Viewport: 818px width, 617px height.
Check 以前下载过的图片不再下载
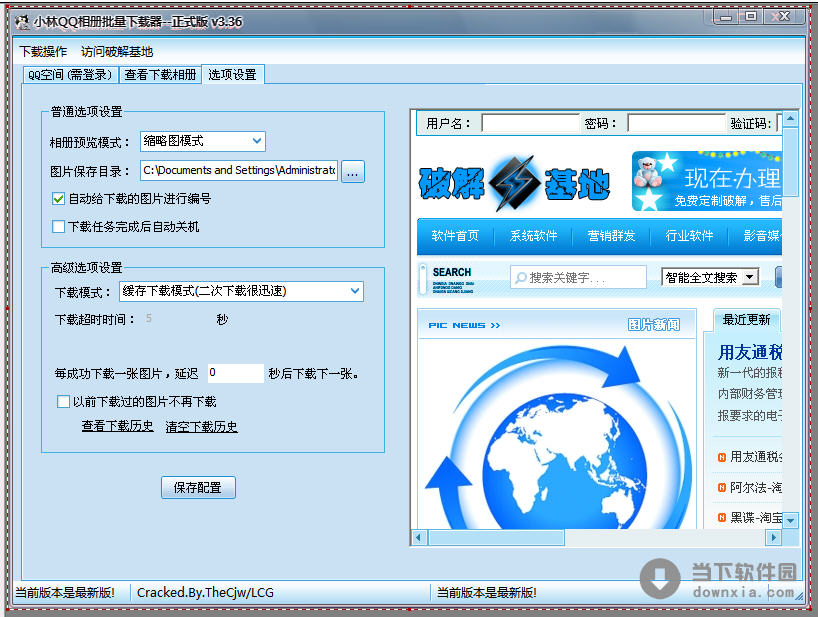click(x=63, y=402)
